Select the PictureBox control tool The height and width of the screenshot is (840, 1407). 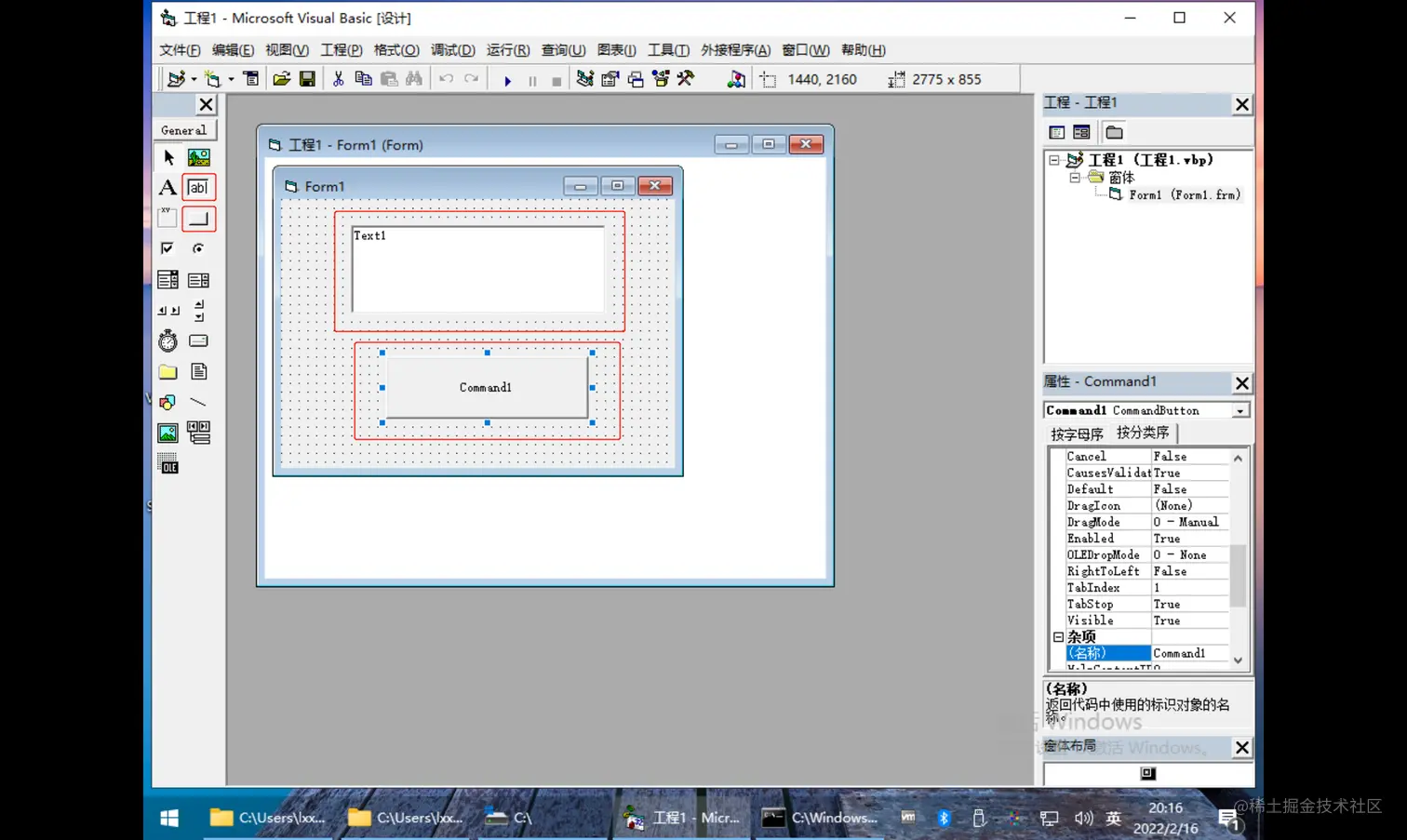[x=198, y=157]
